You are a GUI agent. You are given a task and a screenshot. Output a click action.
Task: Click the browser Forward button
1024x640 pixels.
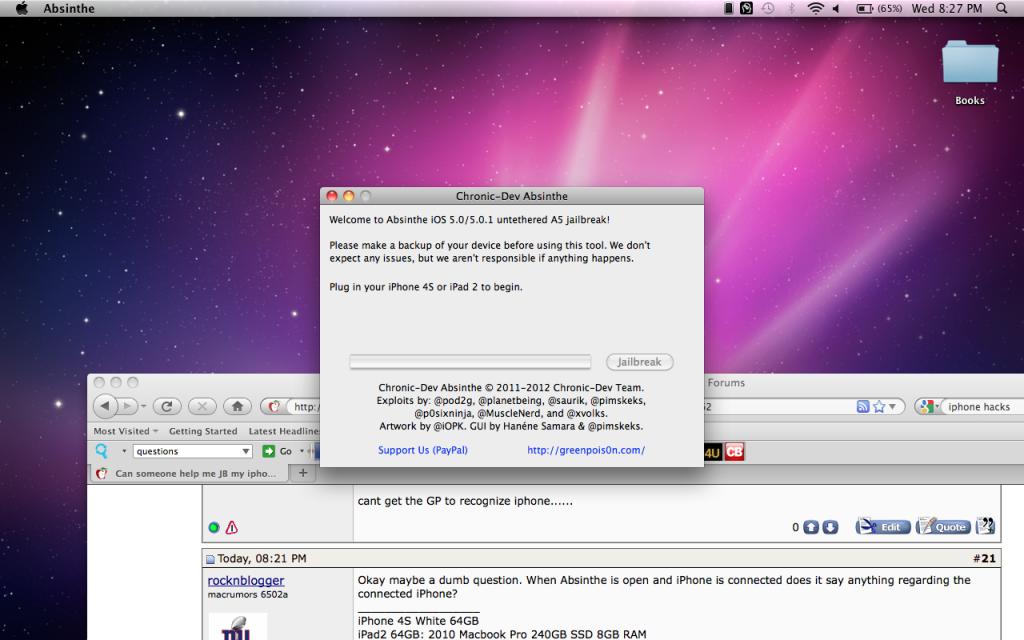coord(128,406)
